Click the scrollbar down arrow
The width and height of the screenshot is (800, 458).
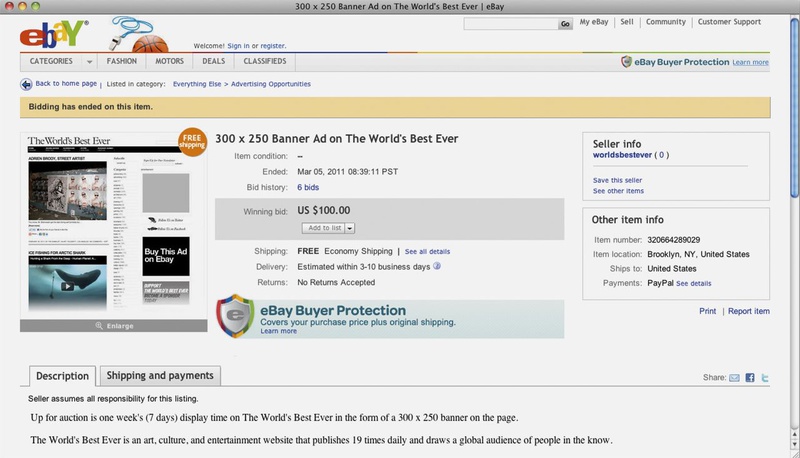click(x=794, y=446)
